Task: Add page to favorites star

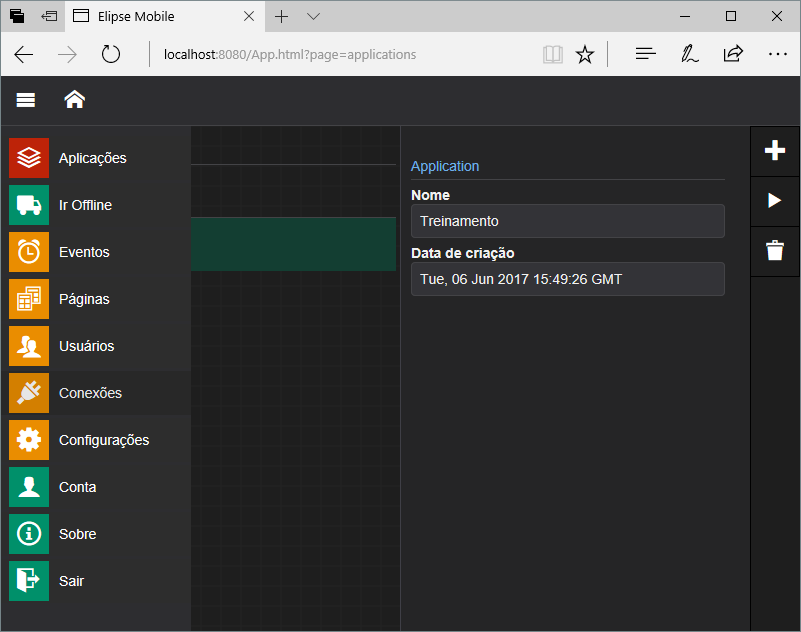Action: click(585, 55)
